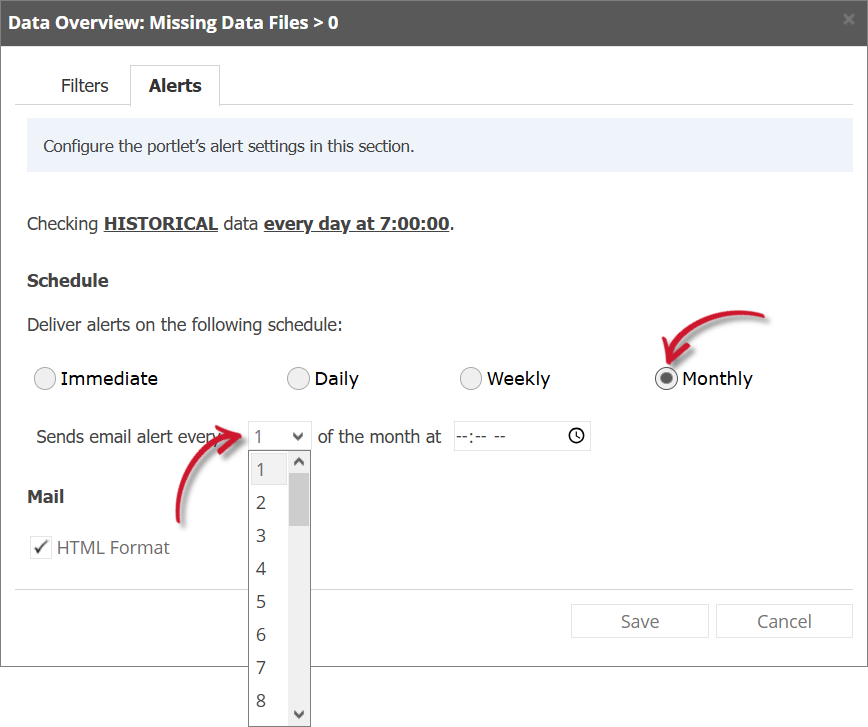Click the clock icon in the time field
Viewport: 868px width, 727px height.
coord(573,436)
